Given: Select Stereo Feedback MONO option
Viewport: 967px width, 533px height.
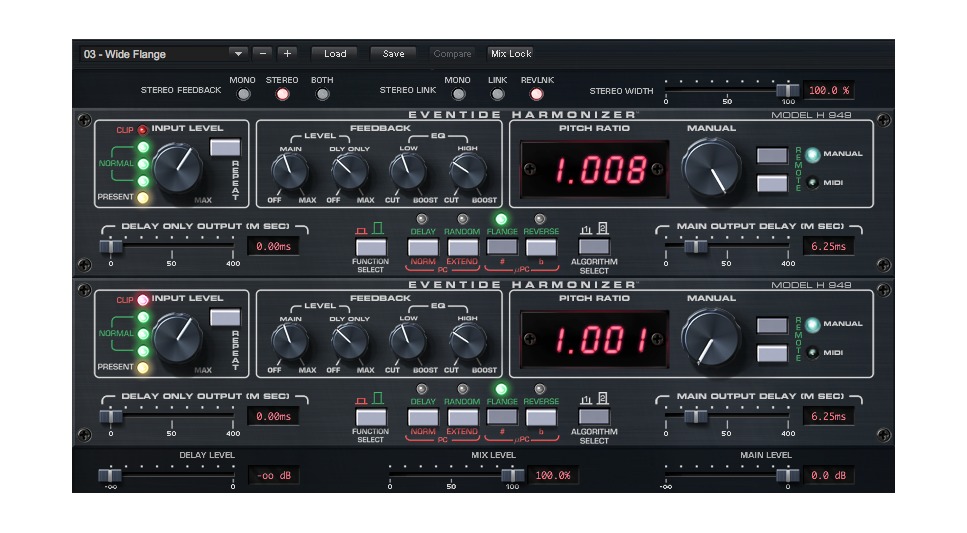Looking at the screenshot, I should pyautogui.click(x=244, y=94).
